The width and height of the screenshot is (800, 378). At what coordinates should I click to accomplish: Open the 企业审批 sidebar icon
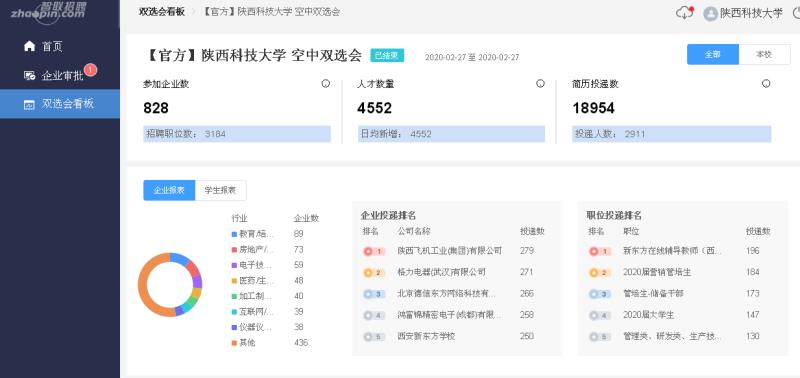click(30, 76)
